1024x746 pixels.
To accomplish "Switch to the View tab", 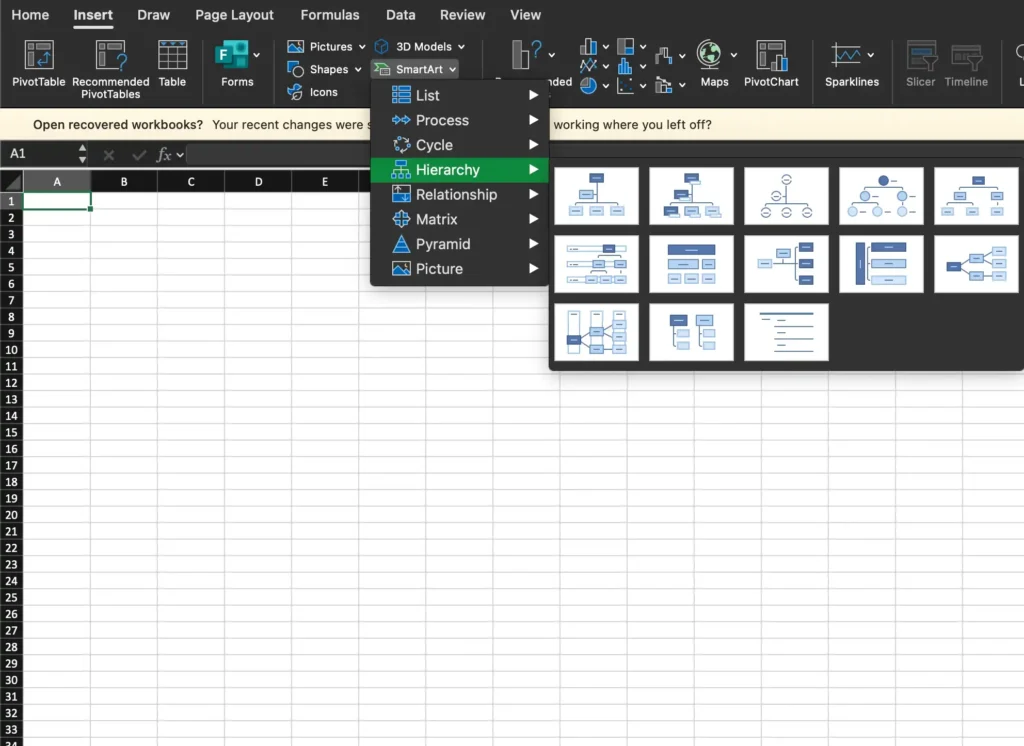I will pos(525,14).
